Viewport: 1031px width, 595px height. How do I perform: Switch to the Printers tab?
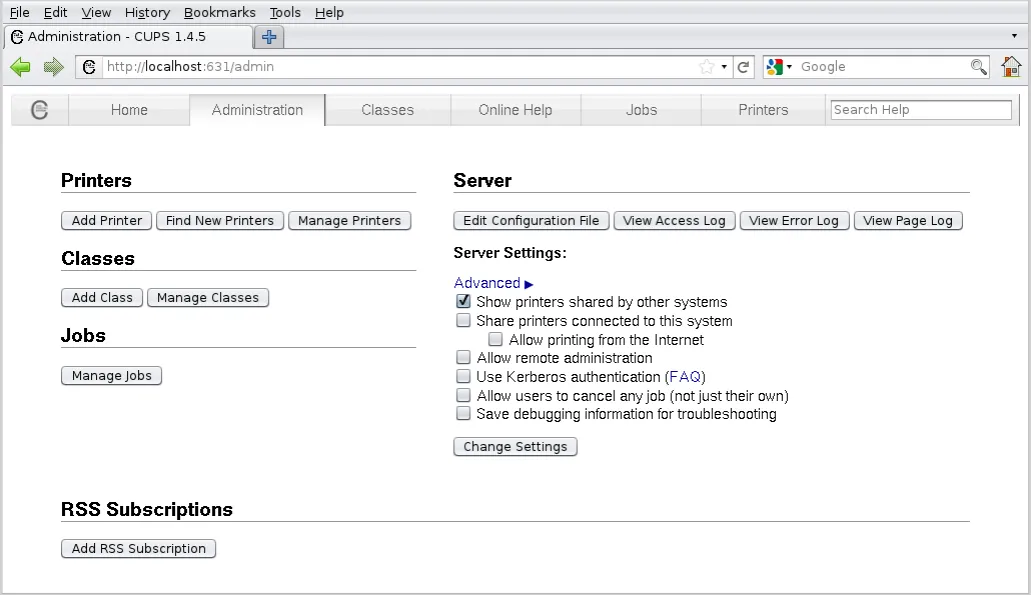[762, 110]
